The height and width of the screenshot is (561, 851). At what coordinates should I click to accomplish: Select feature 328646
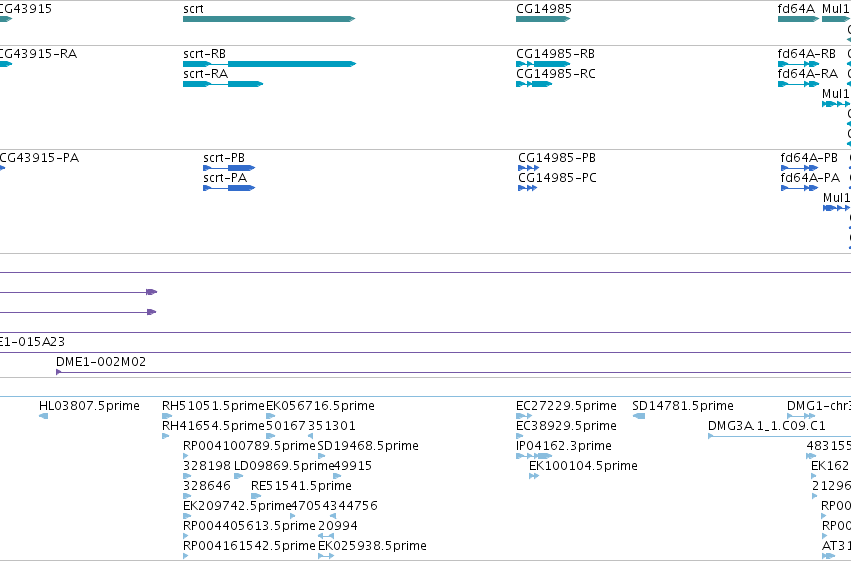(x=187, y=496)
